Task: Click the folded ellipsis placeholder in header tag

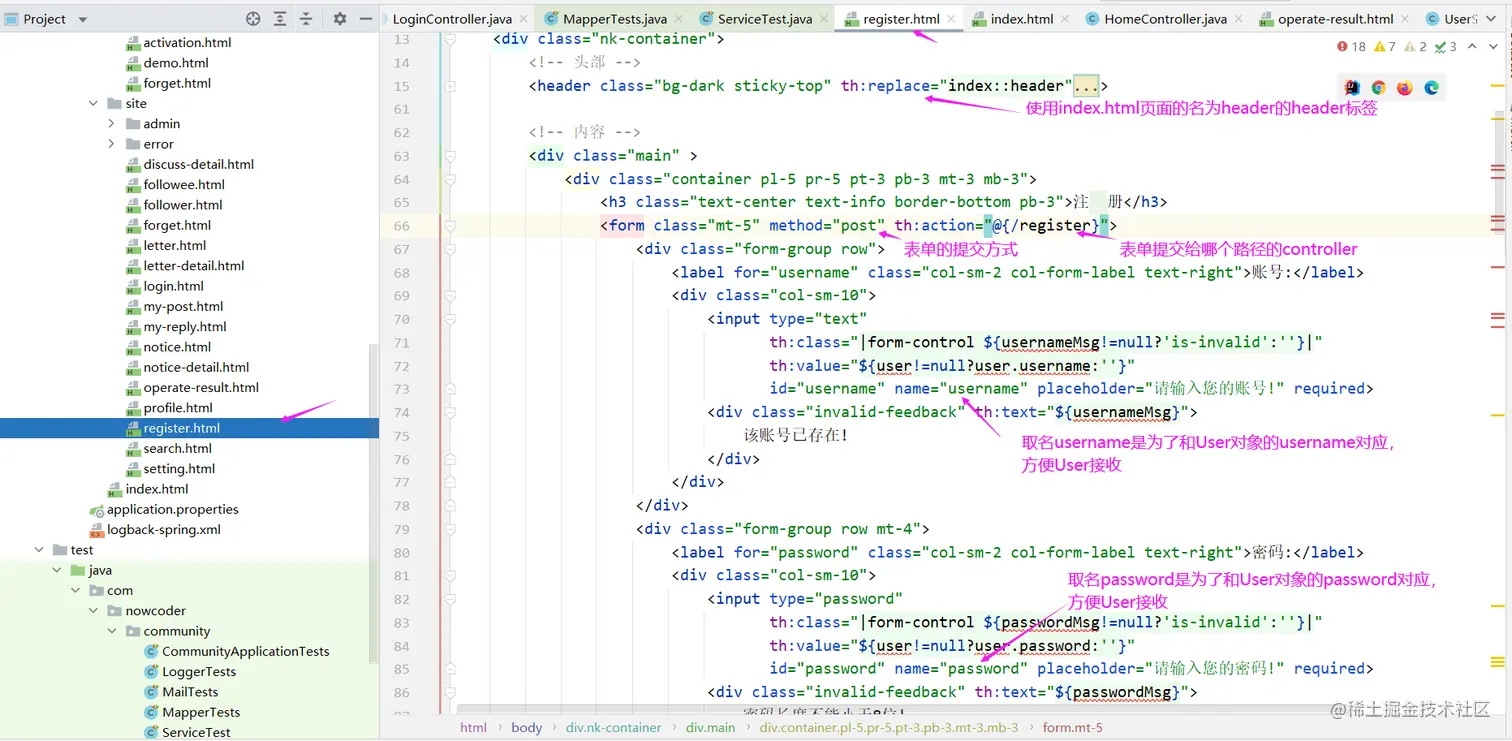Action: pyautogui.click(x=1086, y=86)
